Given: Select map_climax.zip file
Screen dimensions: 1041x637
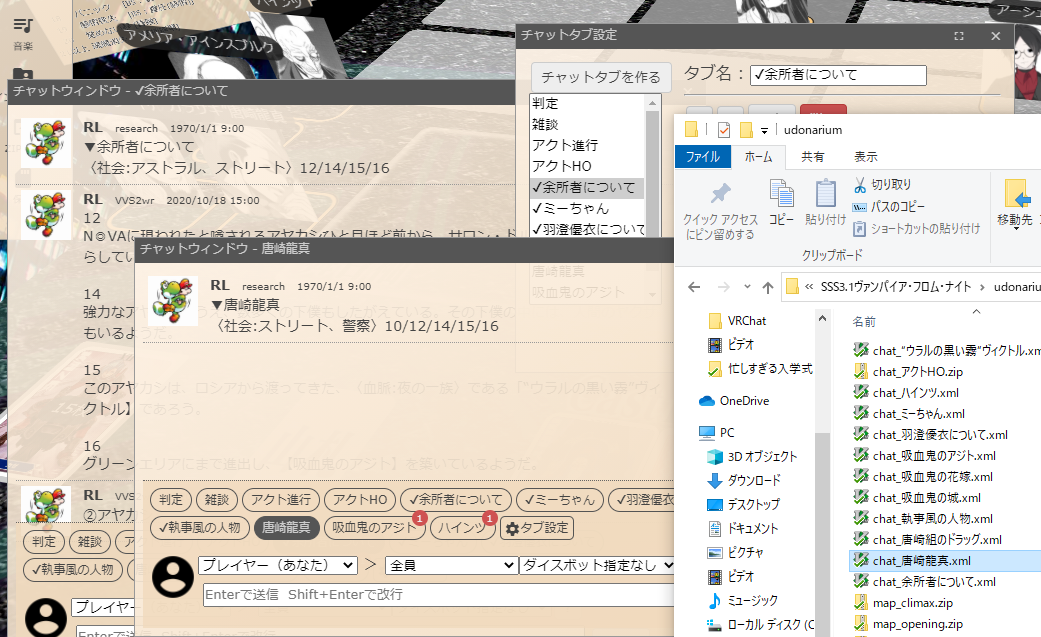Looking at the screenshot, I should (904, 602).
